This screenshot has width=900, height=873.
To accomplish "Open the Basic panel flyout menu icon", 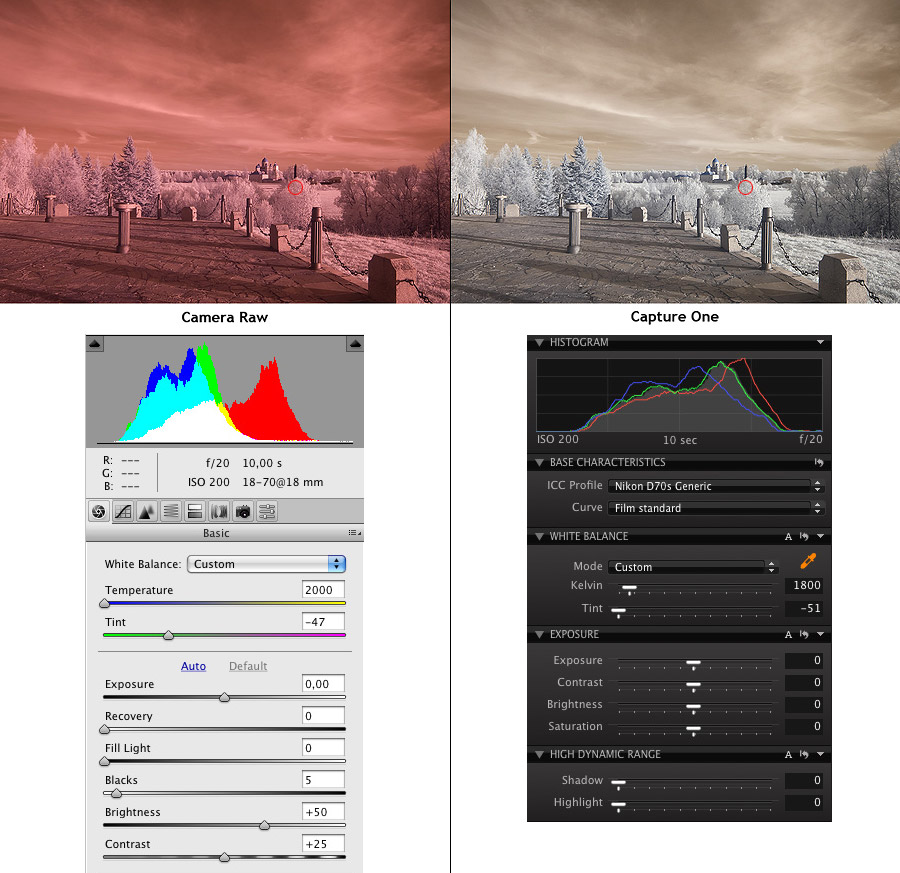I will point(355,533).
